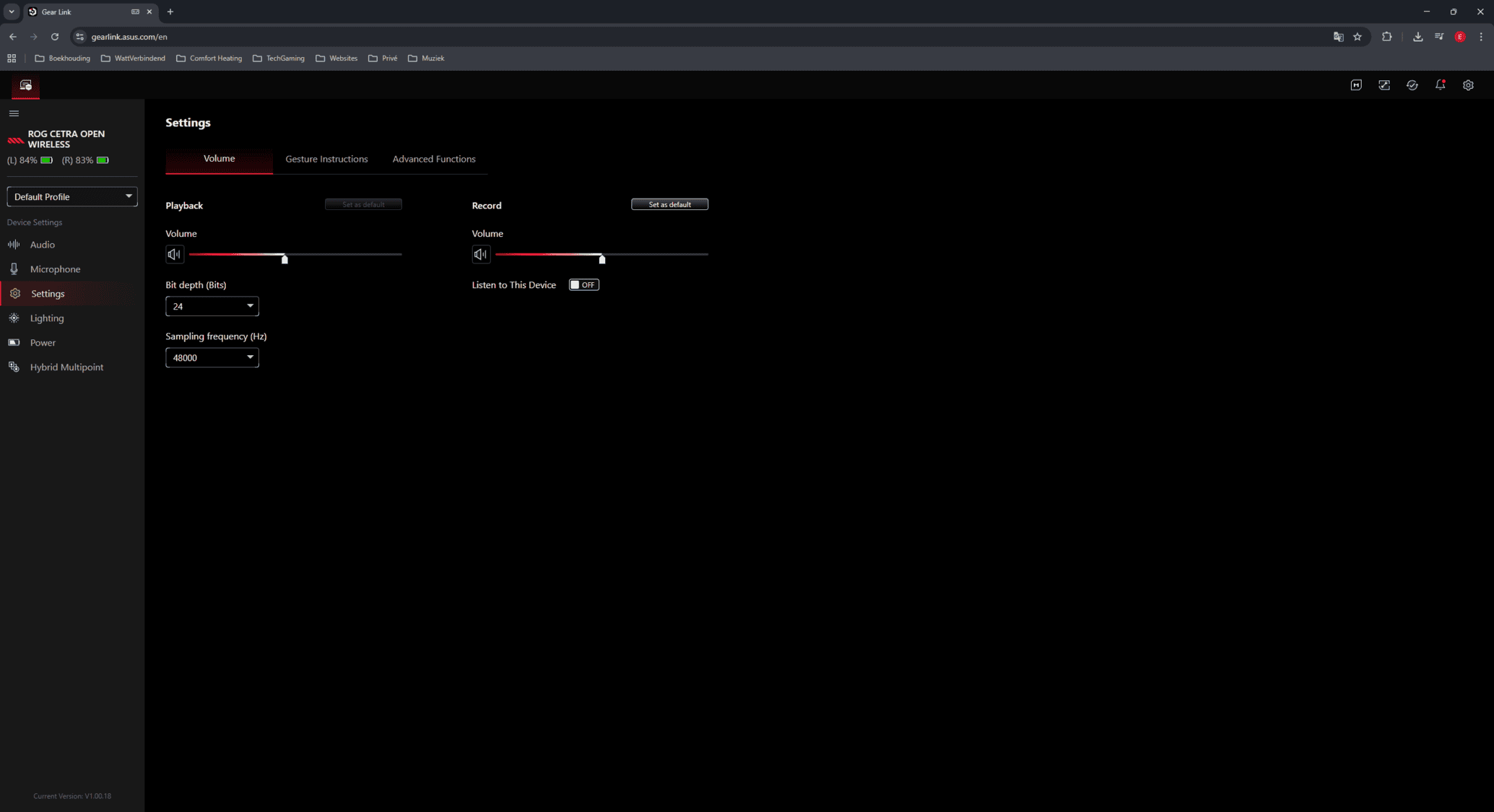Toggle Listen to This Device switch
1494x812 pixels.
(x=583, y=285)
